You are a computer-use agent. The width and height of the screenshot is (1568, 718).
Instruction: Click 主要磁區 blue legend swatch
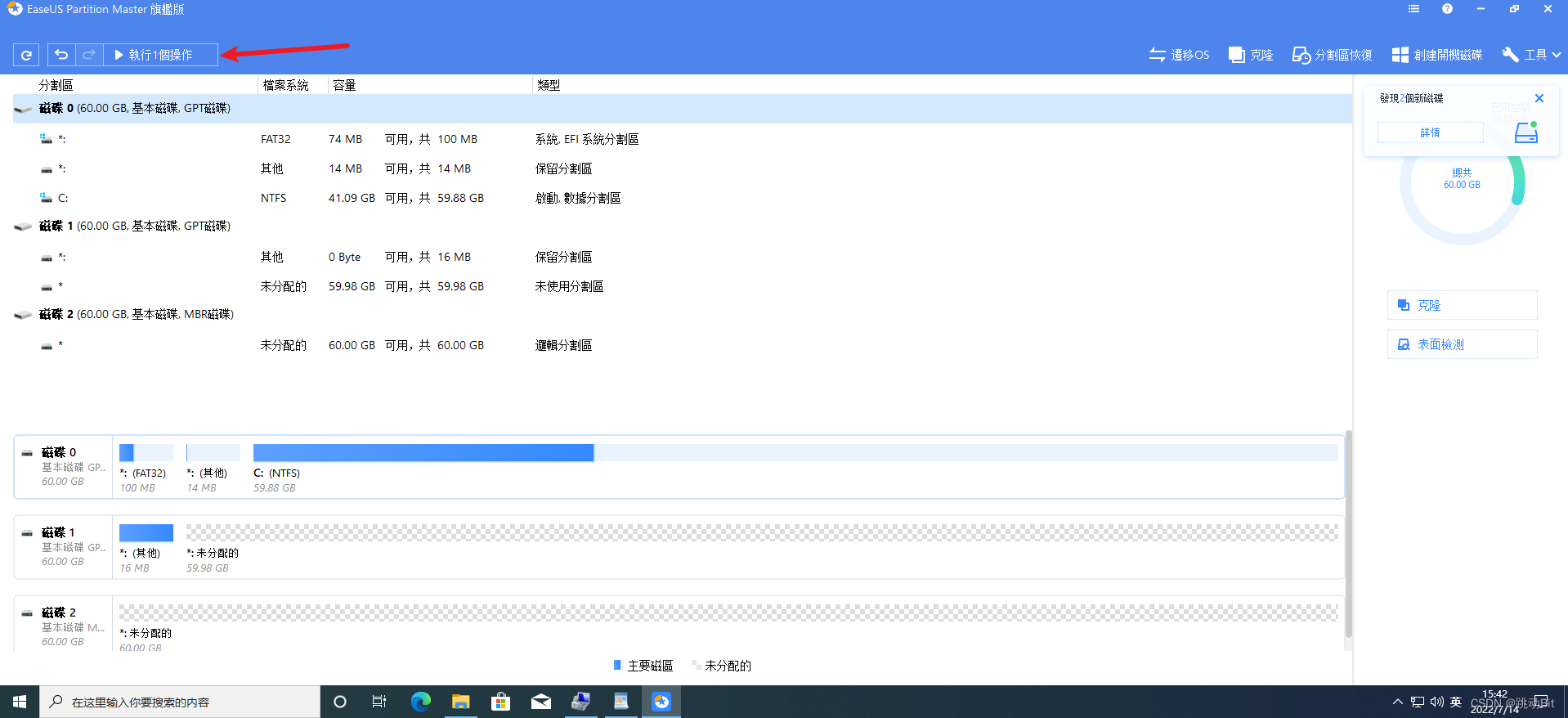click(x=617, y=666)
